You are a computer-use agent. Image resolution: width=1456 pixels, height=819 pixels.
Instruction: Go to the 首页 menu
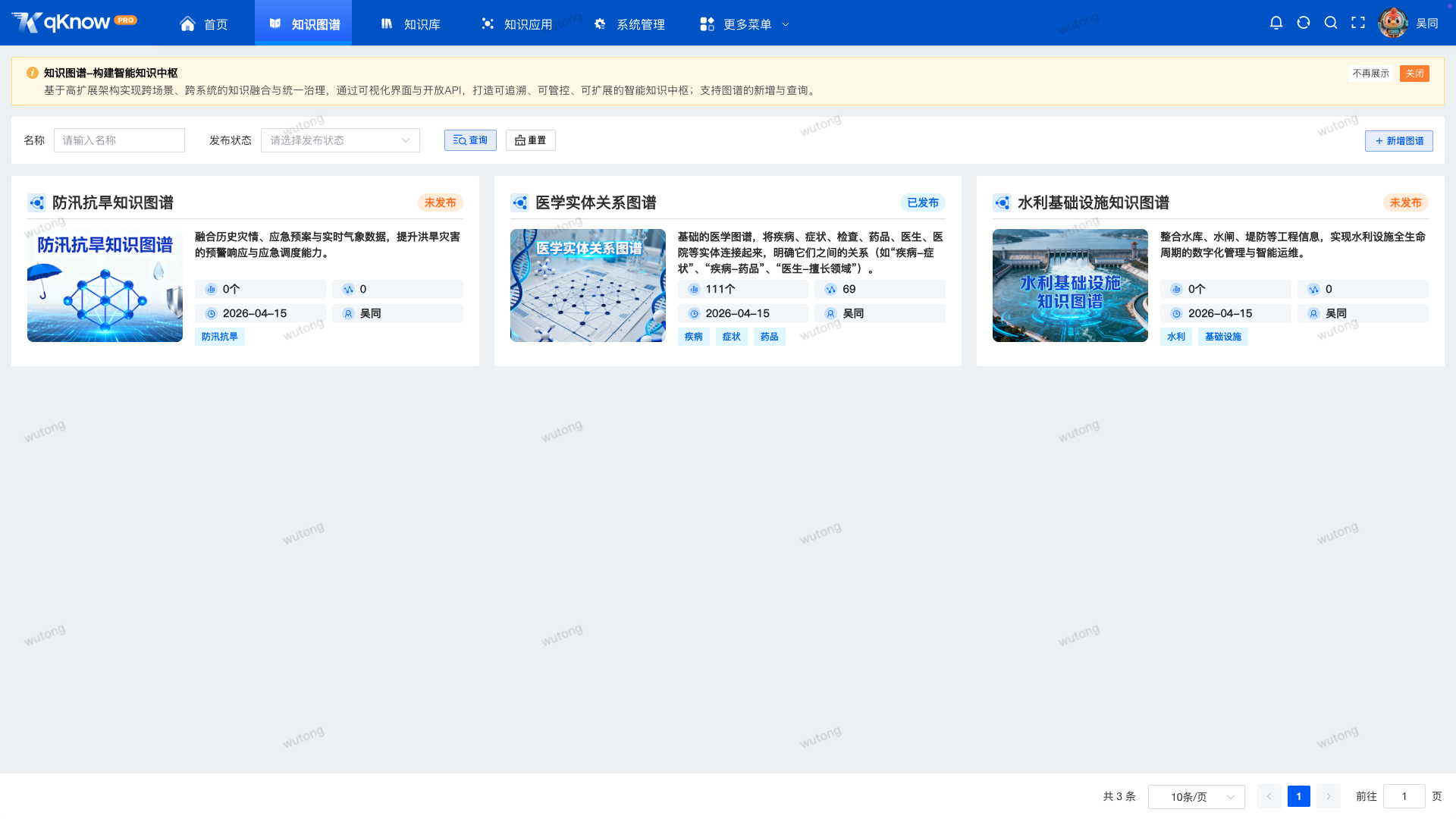[x=203, y=24]
